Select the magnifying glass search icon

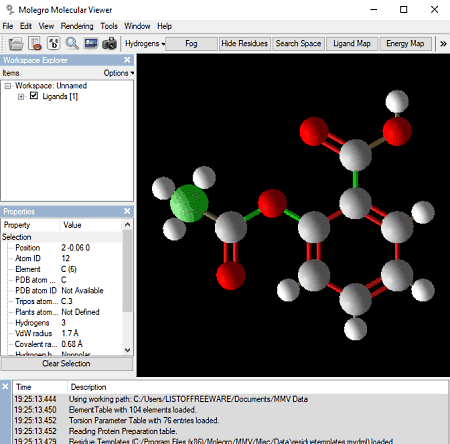pyautogui.click(x=72, y=44)
